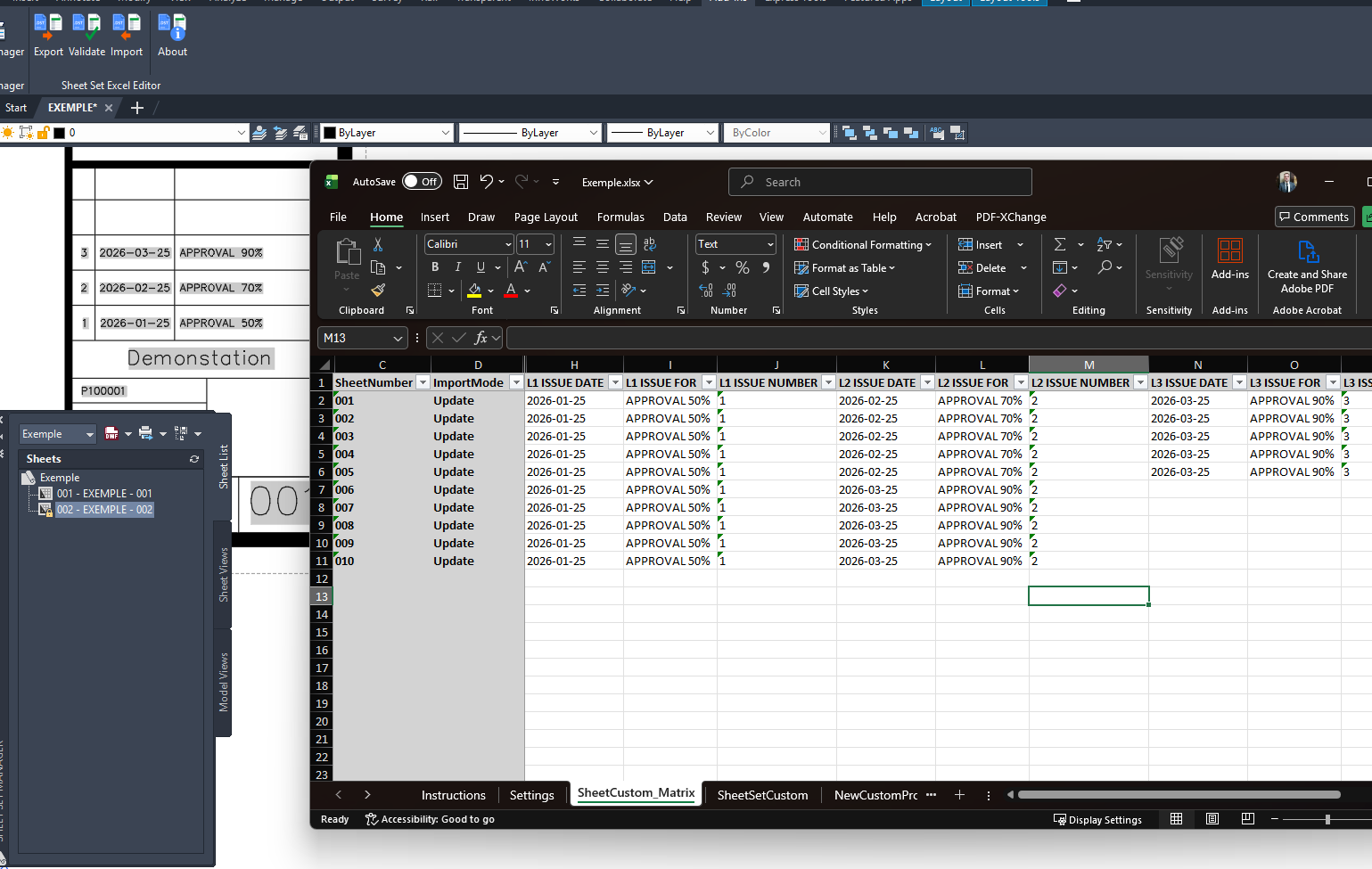Screen dimensions: 1372x869
Task: Click the Center align icon
Action: 603,267
